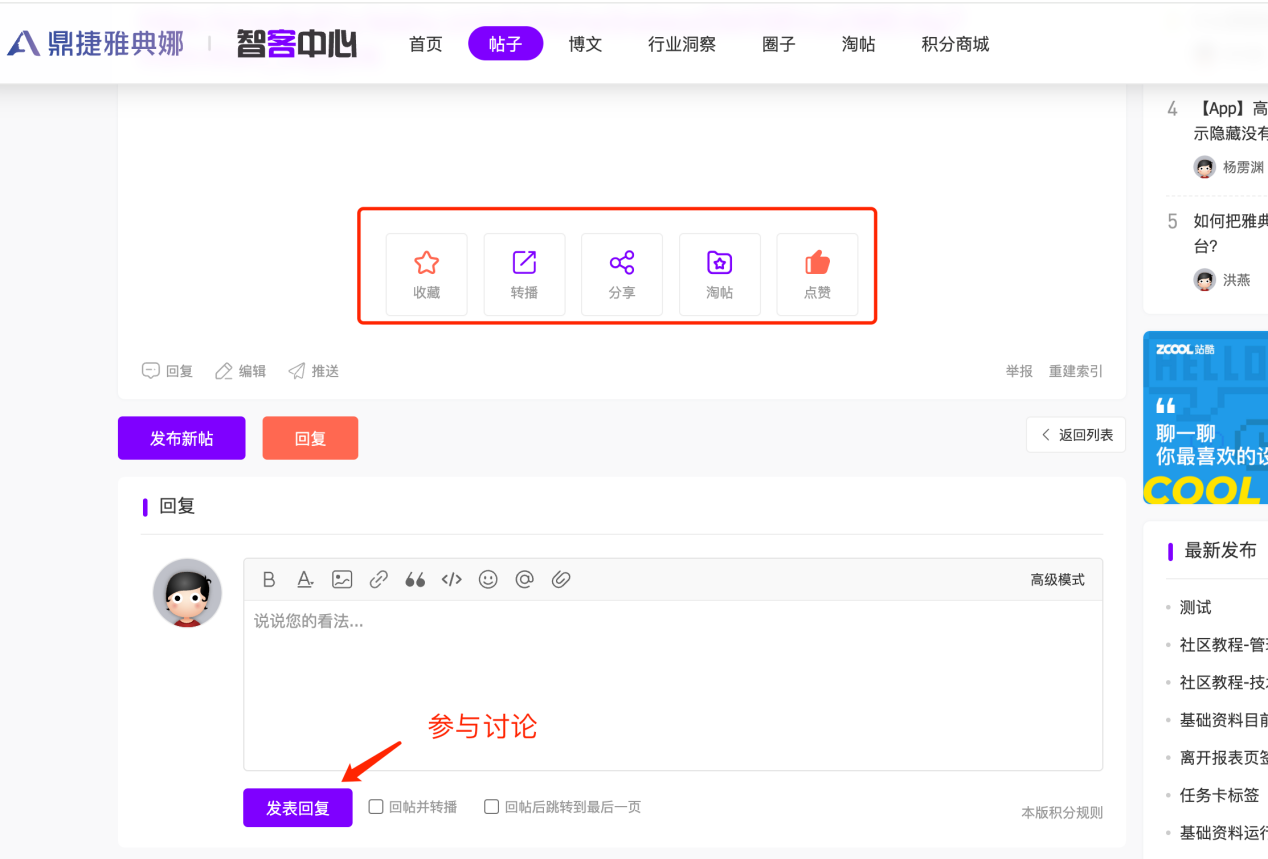1268x859 pixels.
Task: Click the 收藏 star icon
Action: 427,264
